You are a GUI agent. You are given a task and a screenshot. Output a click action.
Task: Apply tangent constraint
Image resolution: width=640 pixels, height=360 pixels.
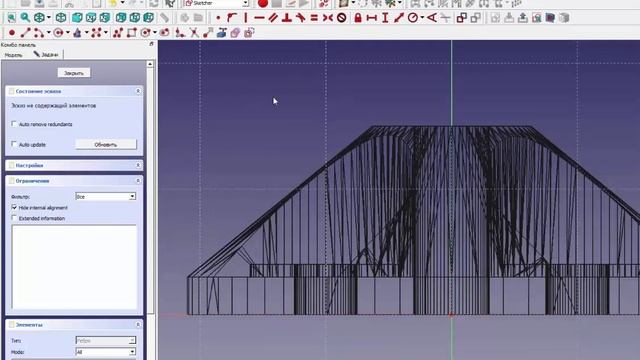click(x=300, y=18)
